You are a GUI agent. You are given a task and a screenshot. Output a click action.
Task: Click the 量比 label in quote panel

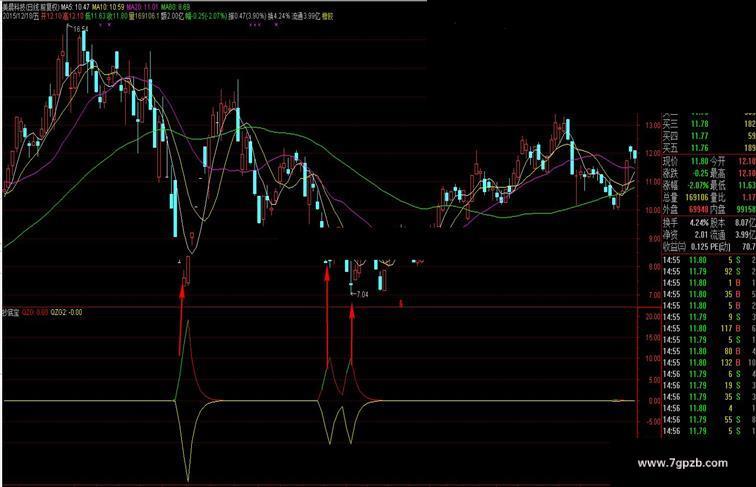tap(717, 197)
